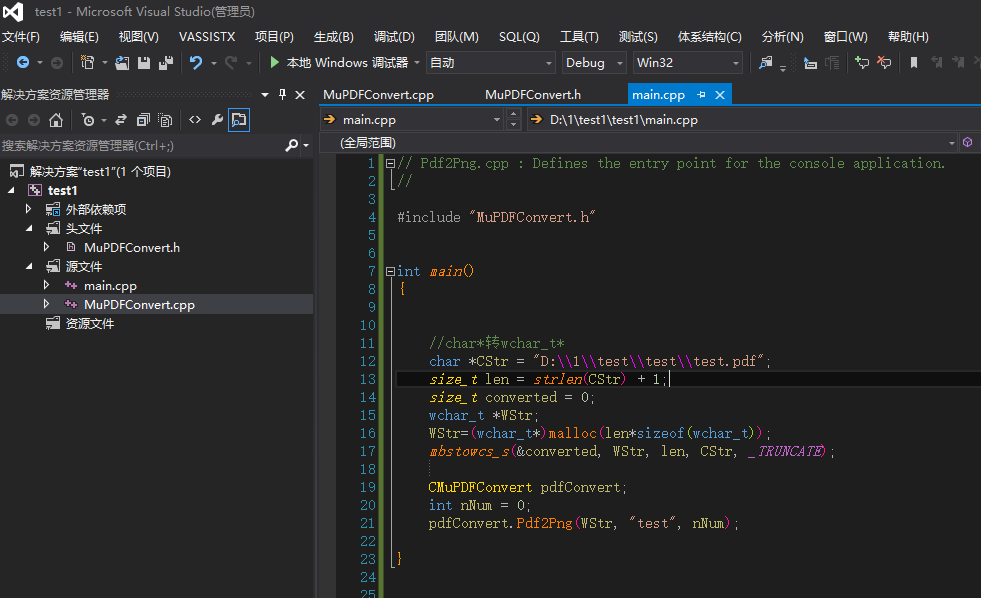Toggle the Preview Selected Items button
The width and height of the screenshot is (981, 598).
pos(238,120)
